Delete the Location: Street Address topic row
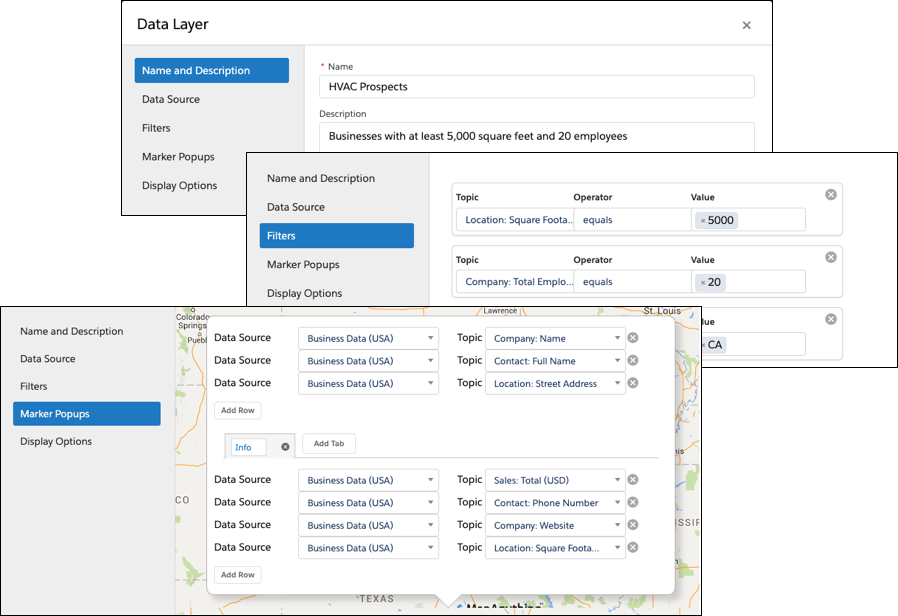The image size is (898, 616). pyautogui.click(x=632, y=383)
